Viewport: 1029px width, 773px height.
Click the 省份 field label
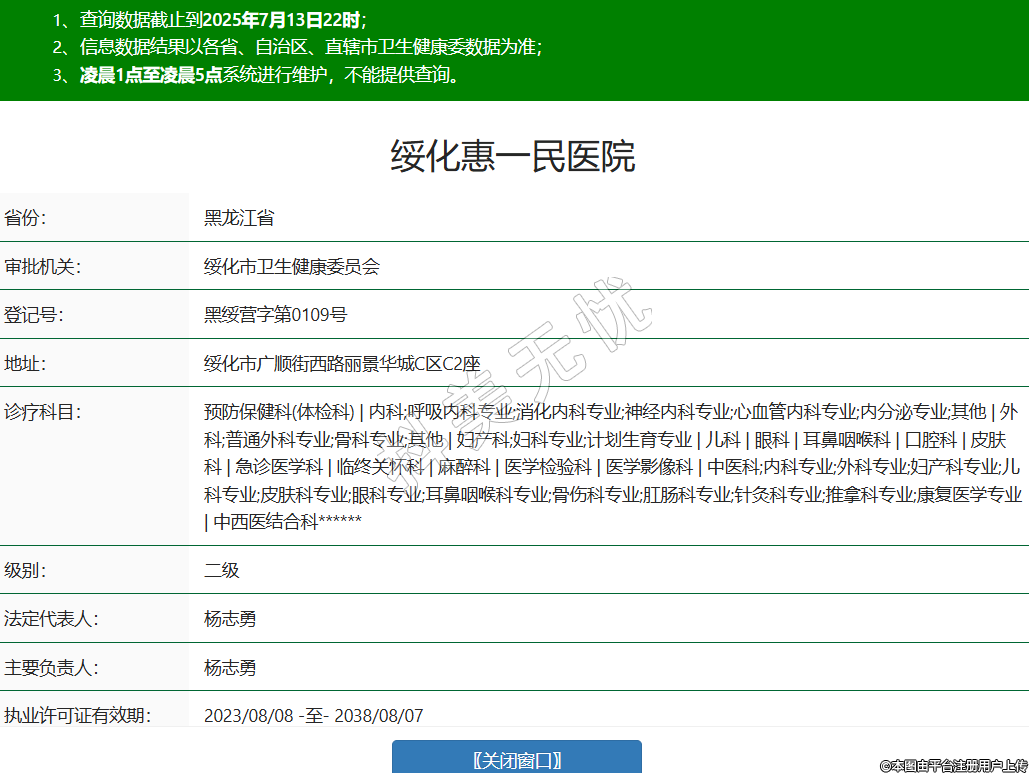pyautogui.click(x=26, y=218)
